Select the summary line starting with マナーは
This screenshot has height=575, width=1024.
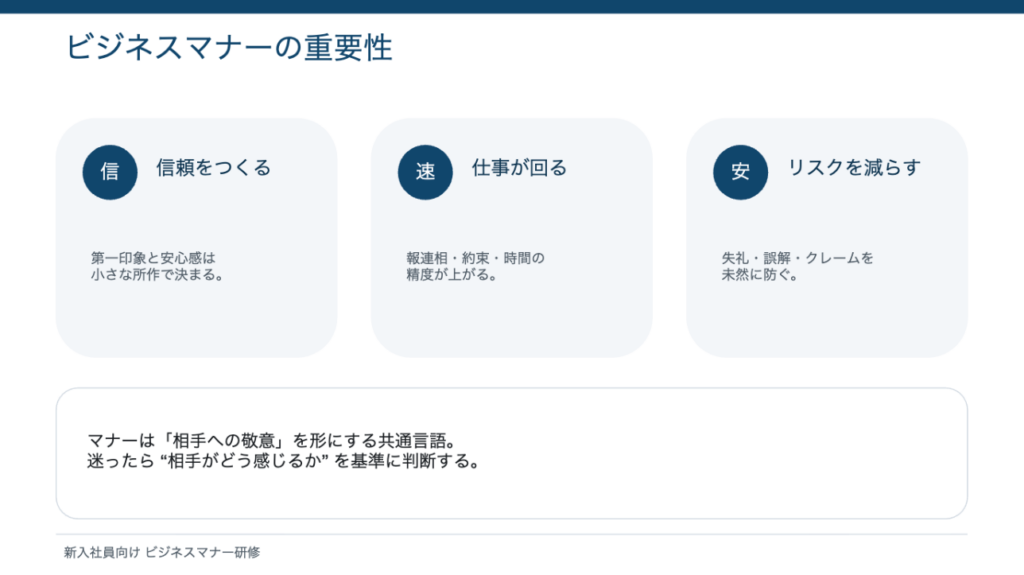(x=278, y=440)
